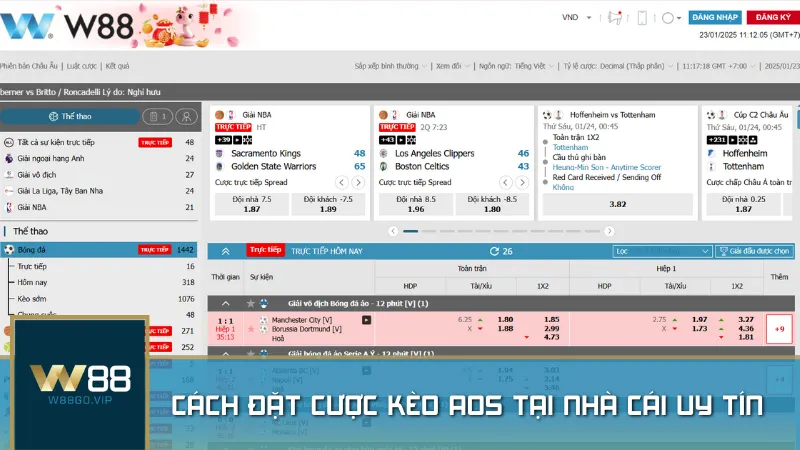Screen dimensions: 800x450
Task: Click the user account icon beside bet slip
Action: coord(185,116)
